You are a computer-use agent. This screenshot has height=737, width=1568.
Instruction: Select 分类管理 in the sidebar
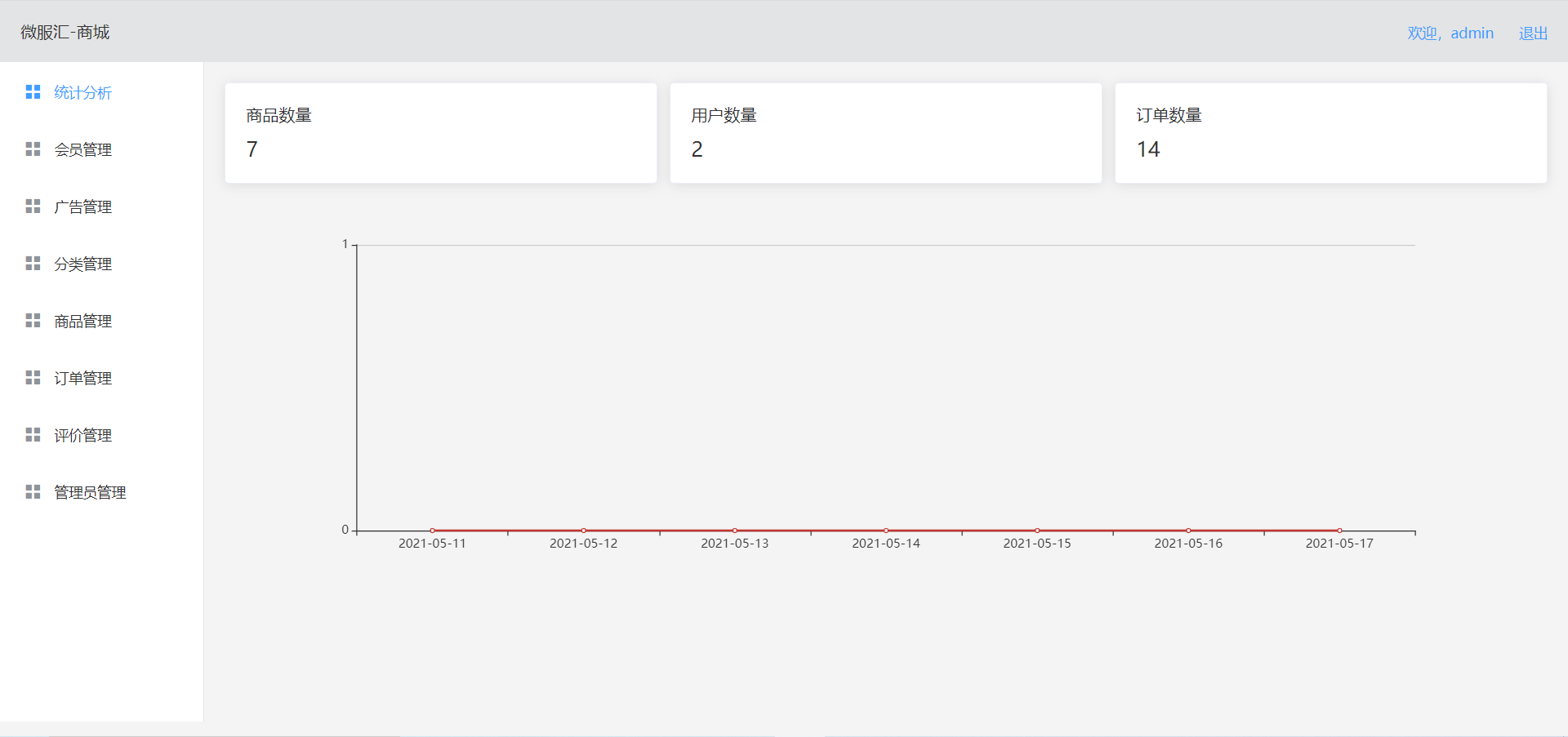[101, 264]
